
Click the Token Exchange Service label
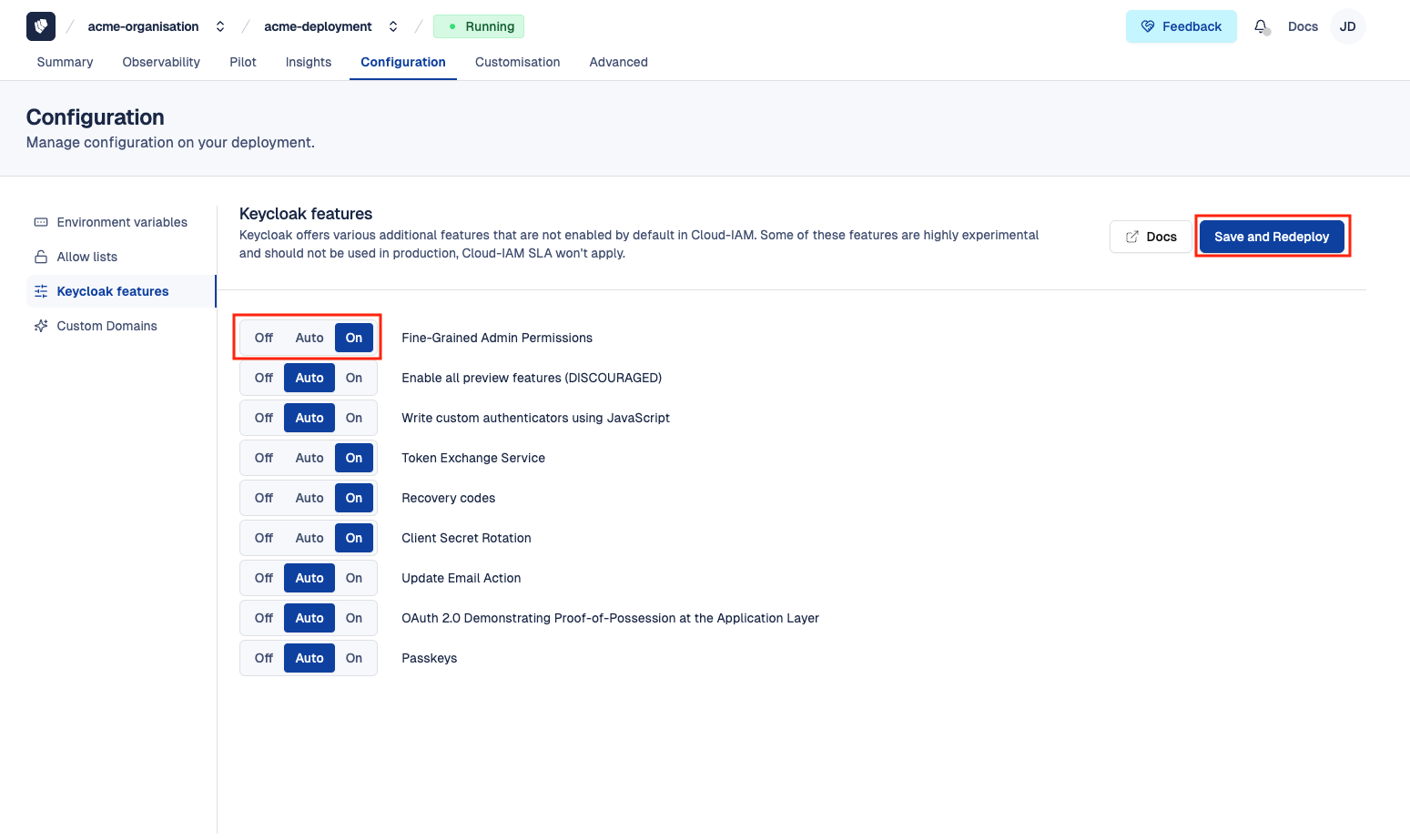click(x=473, y=458)
